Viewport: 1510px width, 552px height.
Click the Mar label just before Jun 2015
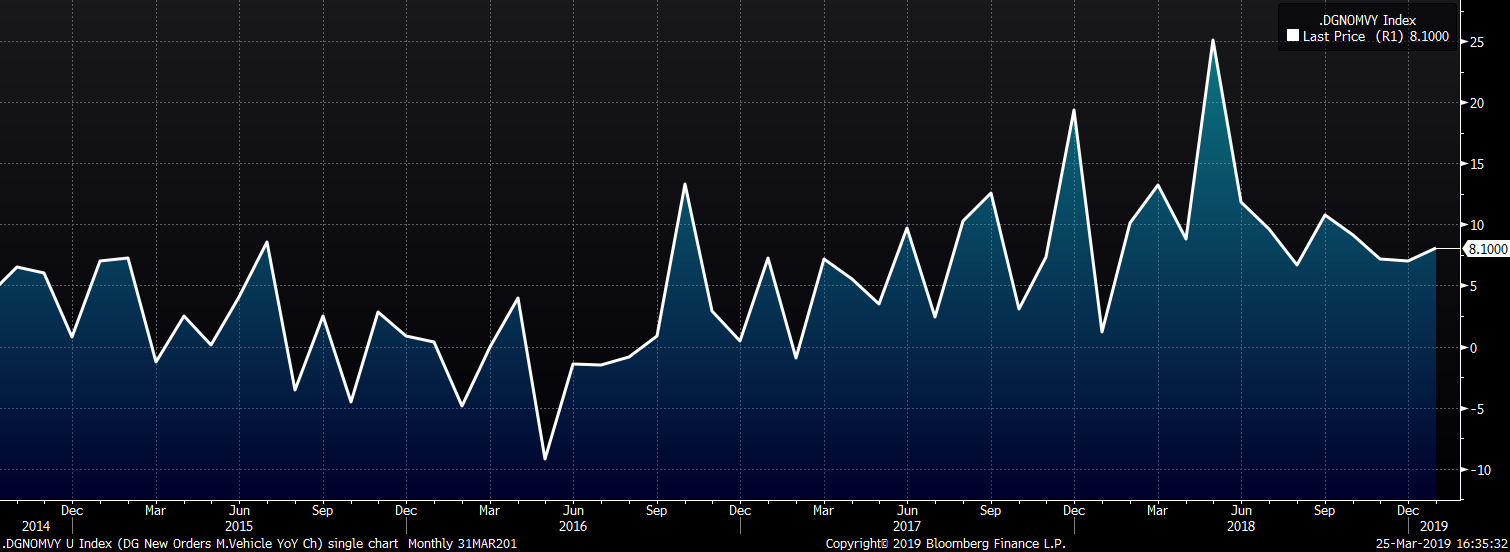pyautogui.click(x=155, y=510)
